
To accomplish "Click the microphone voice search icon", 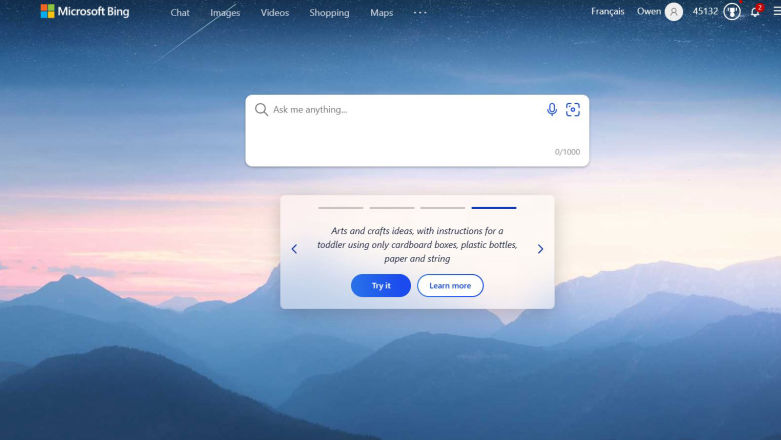I will (x=551, y=110).
